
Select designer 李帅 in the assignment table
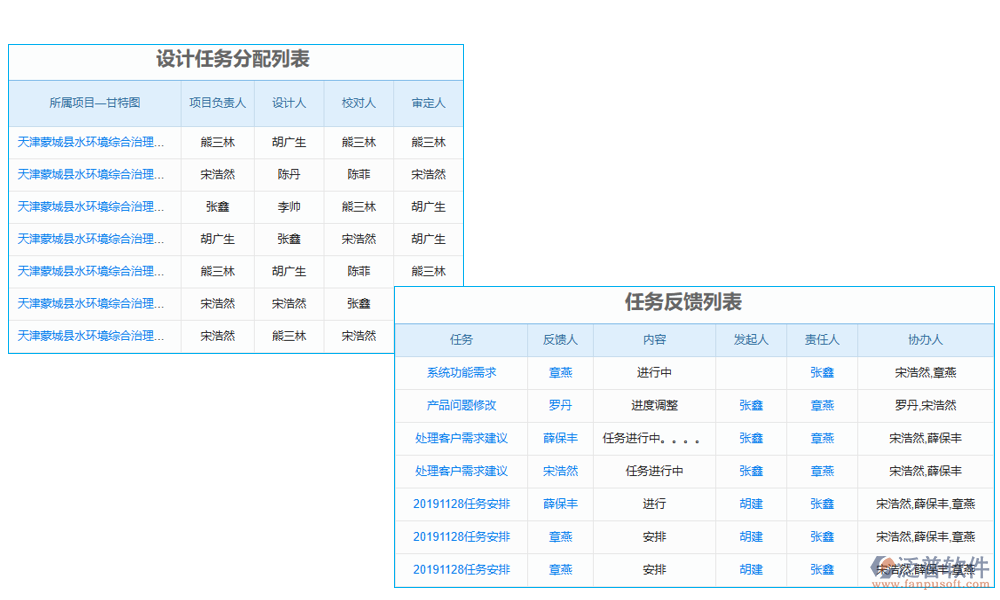tap(288, 206)
